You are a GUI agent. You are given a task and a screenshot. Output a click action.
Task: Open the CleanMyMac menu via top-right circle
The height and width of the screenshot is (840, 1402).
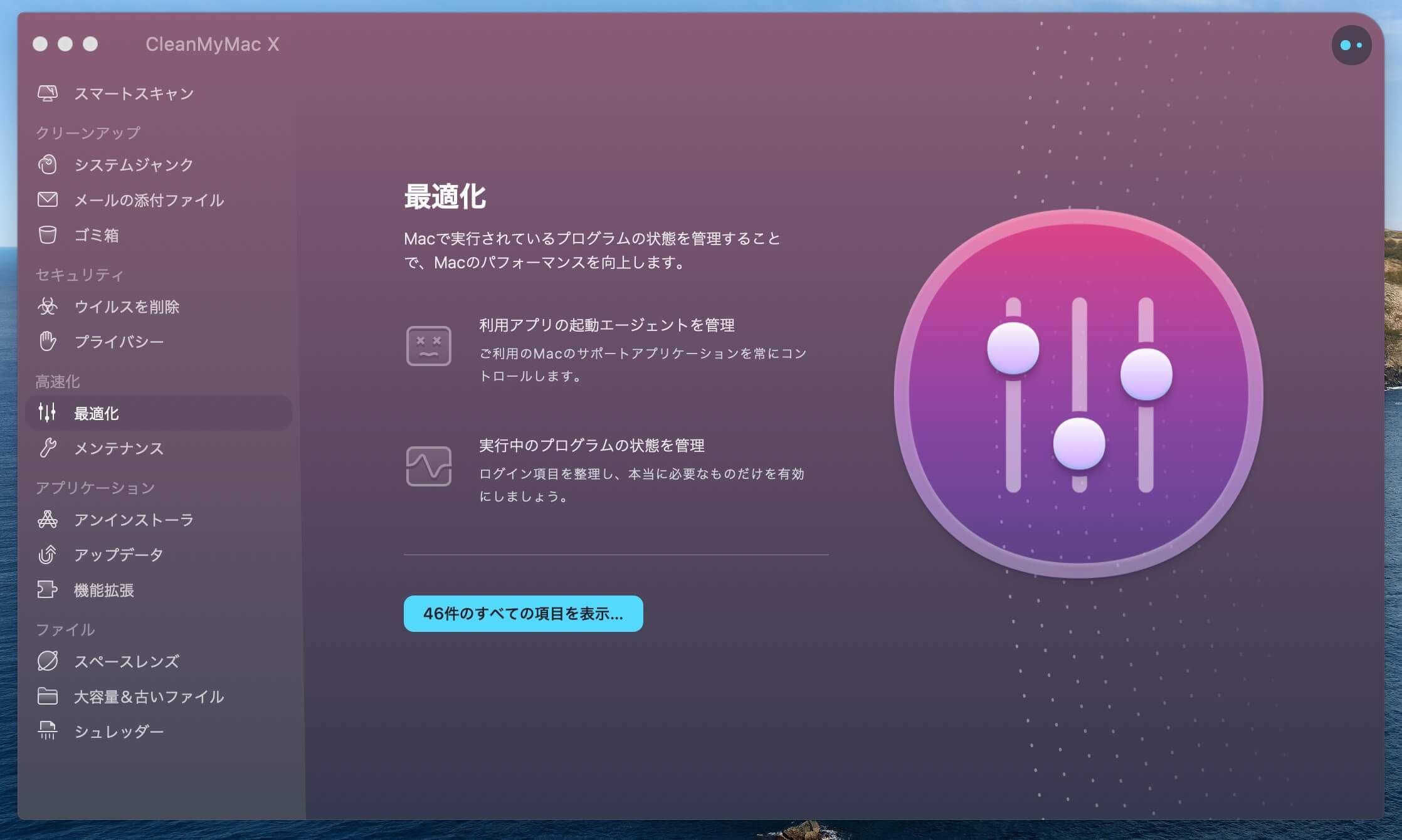click(x=1351, y=45)
